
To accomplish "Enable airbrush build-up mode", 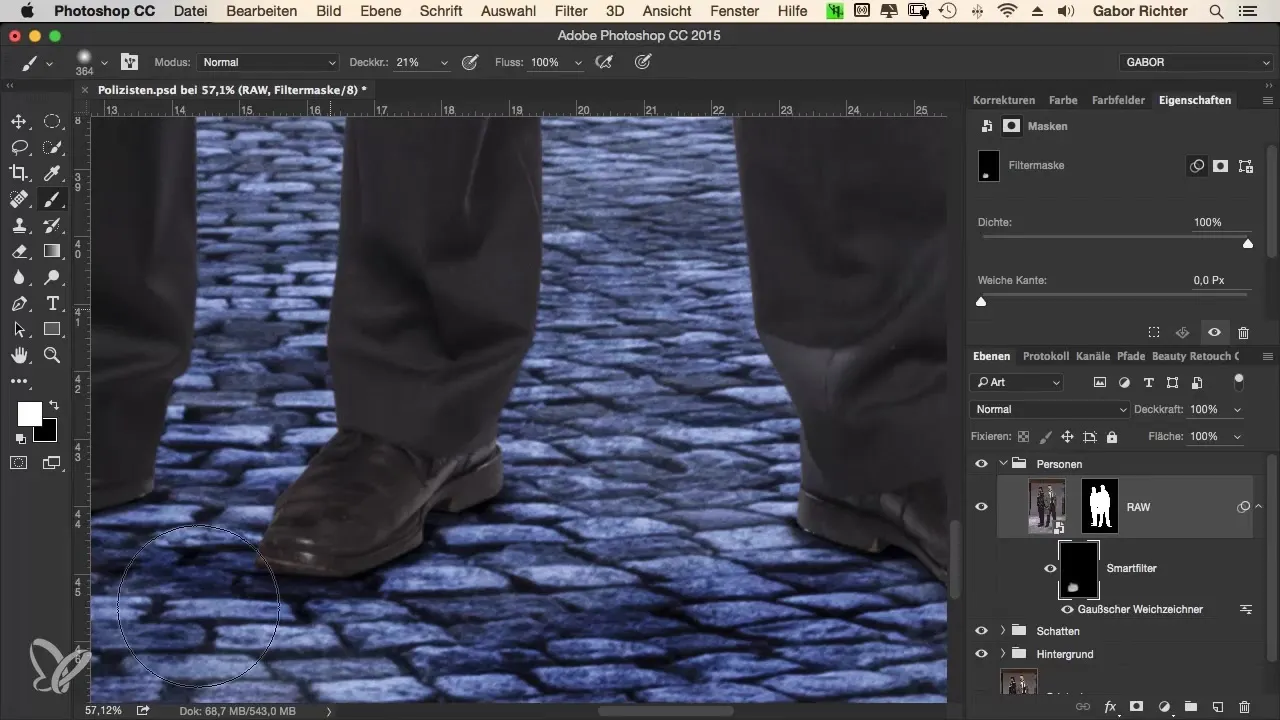I will [x=603, y=62].
